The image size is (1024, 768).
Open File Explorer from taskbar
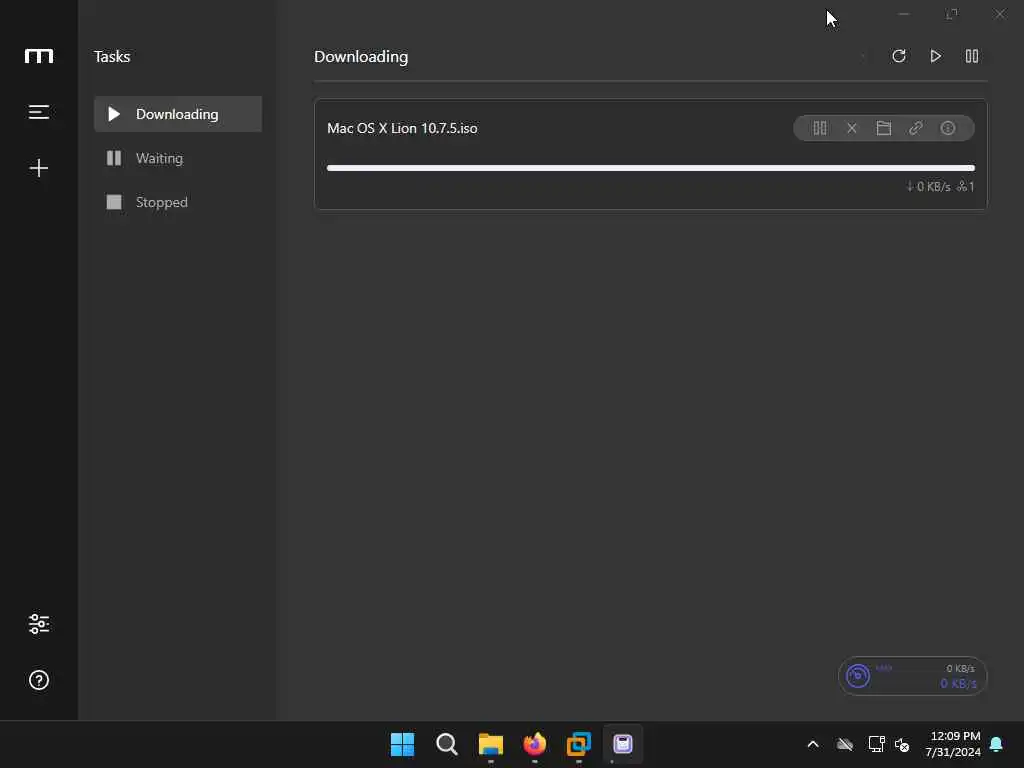[x=490, y=744]
